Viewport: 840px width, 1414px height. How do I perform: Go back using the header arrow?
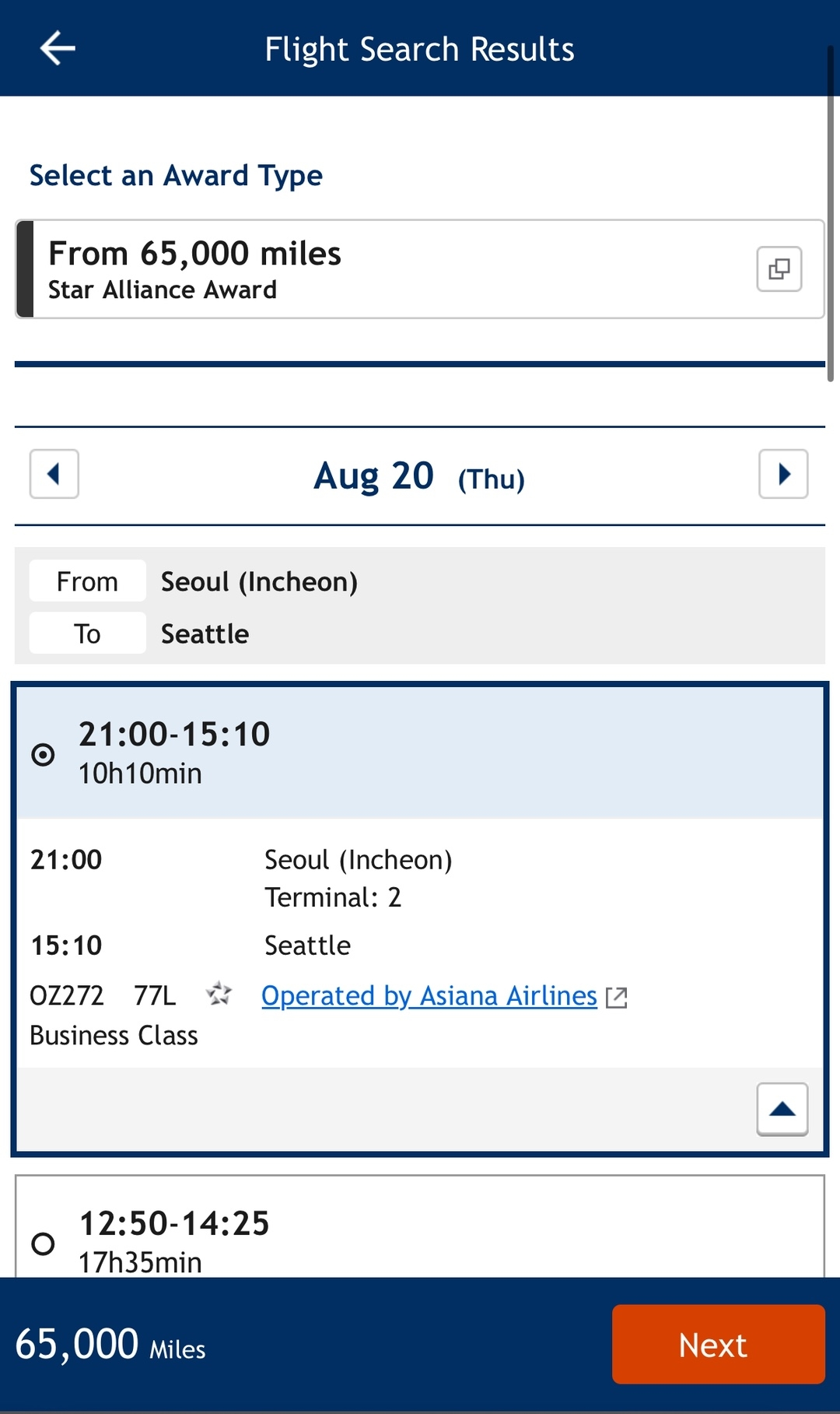click(58, 48)
